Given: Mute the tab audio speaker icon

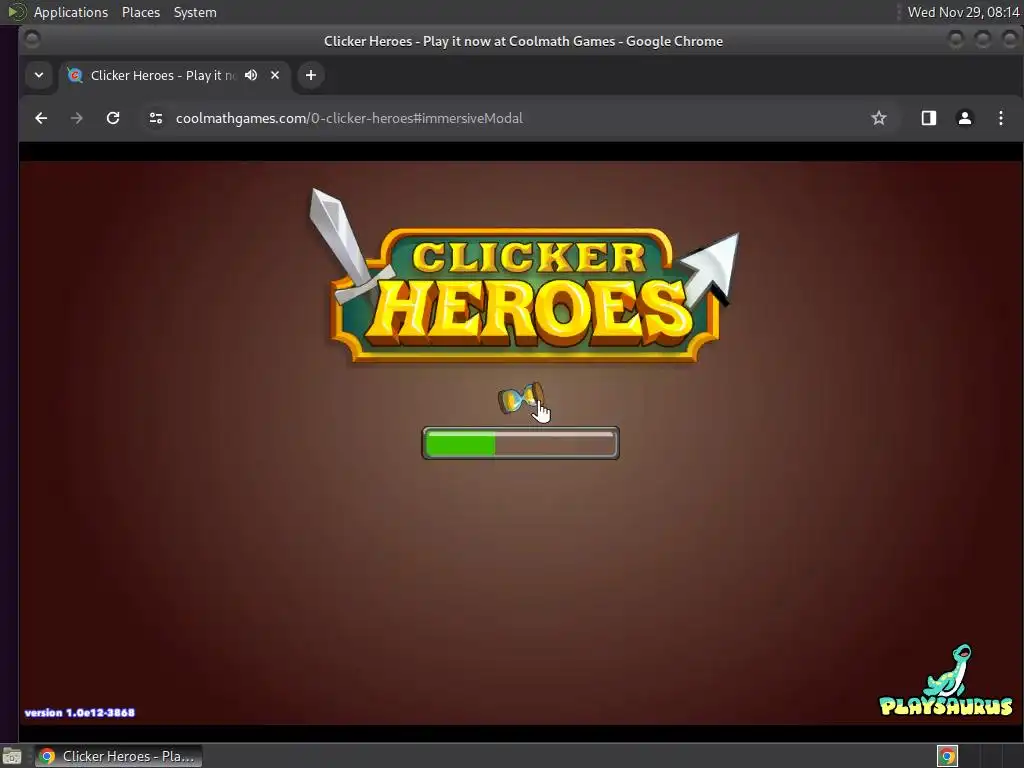Looking at the screenshot, I should click(x=251, y=75).
